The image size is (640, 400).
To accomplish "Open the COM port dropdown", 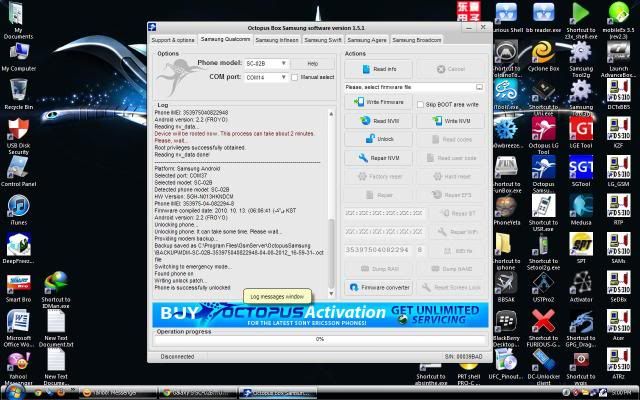I will 267,77.
